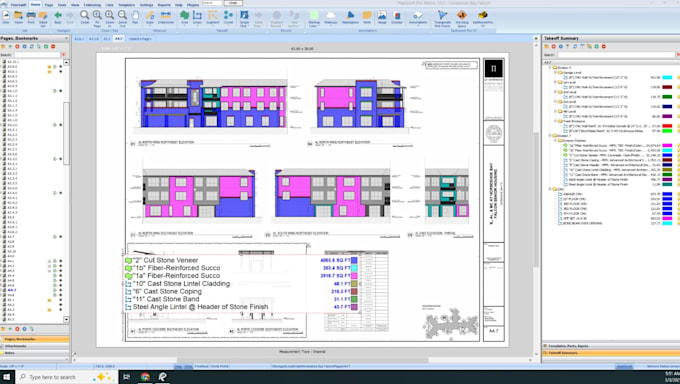Screen dimensions: 680x384
Task: Open the Reports menu tab
Action: pyautogui.click(x=164, y=5)
